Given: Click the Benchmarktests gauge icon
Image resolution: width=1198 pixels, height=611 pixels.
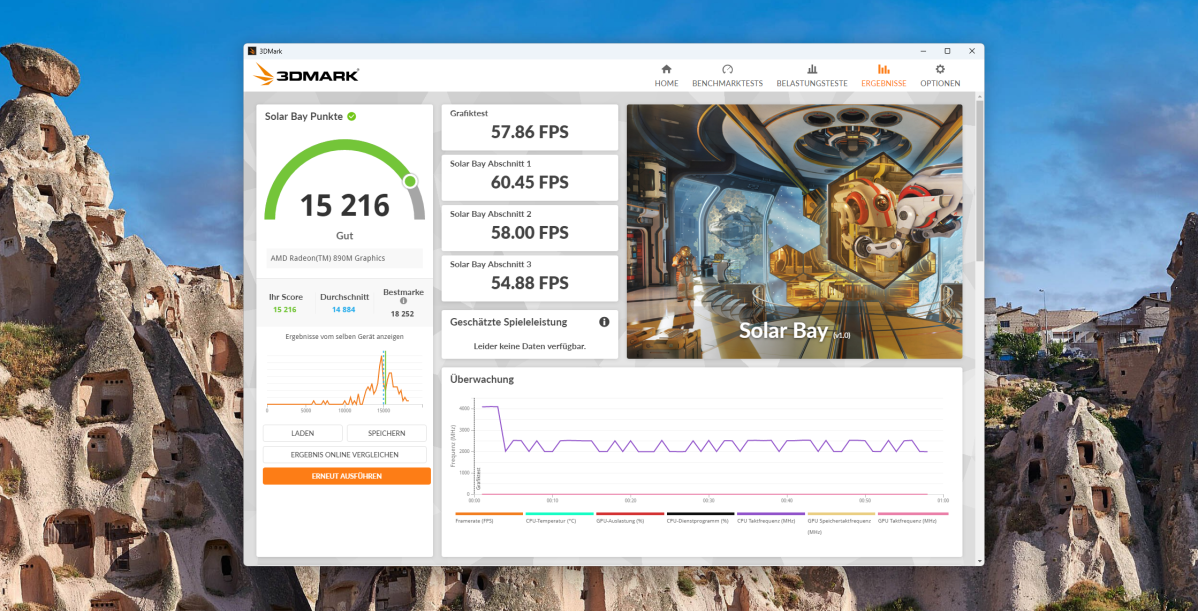Looking at the screenshot, I should (727, 69).
